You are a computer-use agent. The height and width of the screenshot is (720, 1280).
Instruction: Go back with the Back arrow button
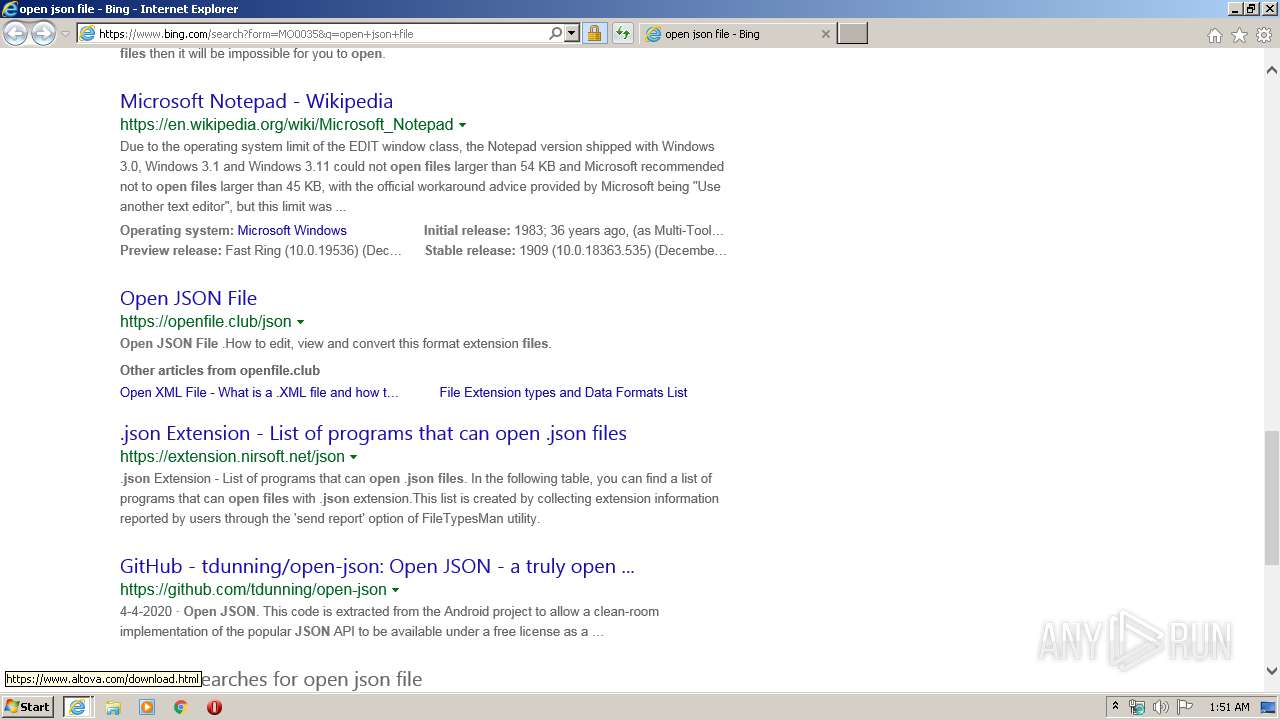coord(15,33)
